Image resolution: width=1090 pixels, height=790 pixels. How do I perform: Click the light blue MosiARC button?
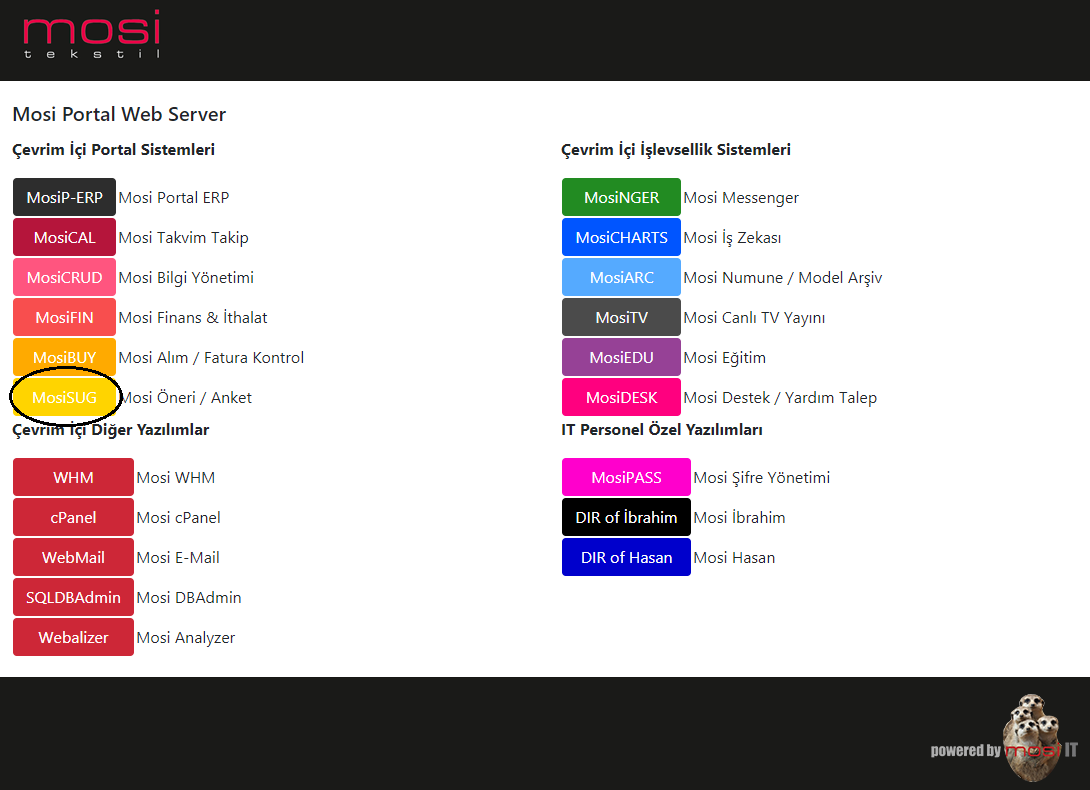tap(621, 277)
